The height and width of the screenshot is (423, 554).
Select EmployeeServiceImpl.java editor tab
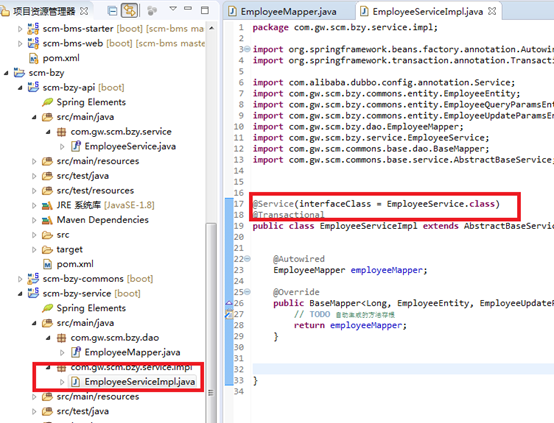click(427, 12)
